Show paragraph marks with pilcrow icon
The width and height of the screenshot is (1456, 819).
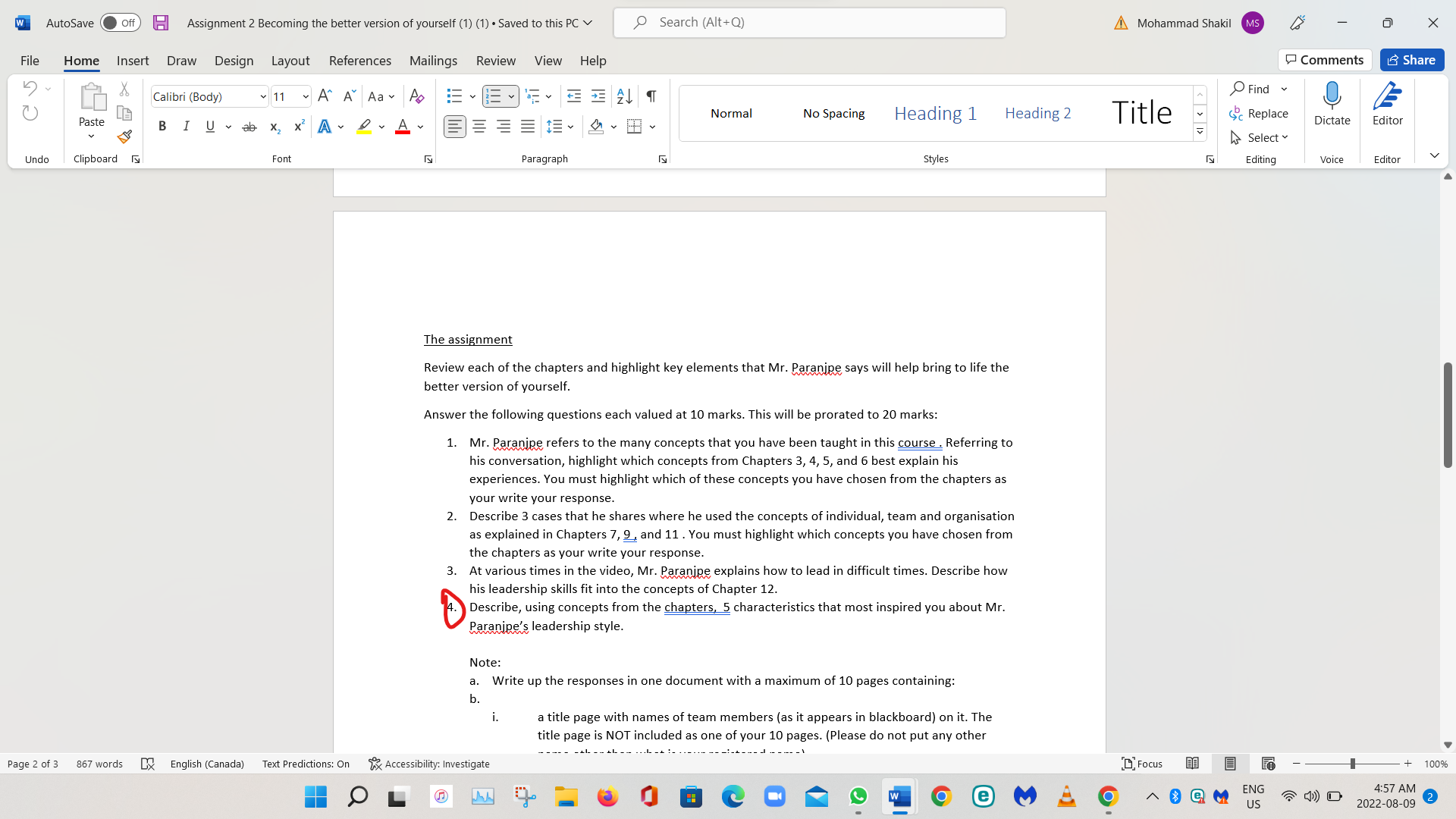tap(651, 96)
